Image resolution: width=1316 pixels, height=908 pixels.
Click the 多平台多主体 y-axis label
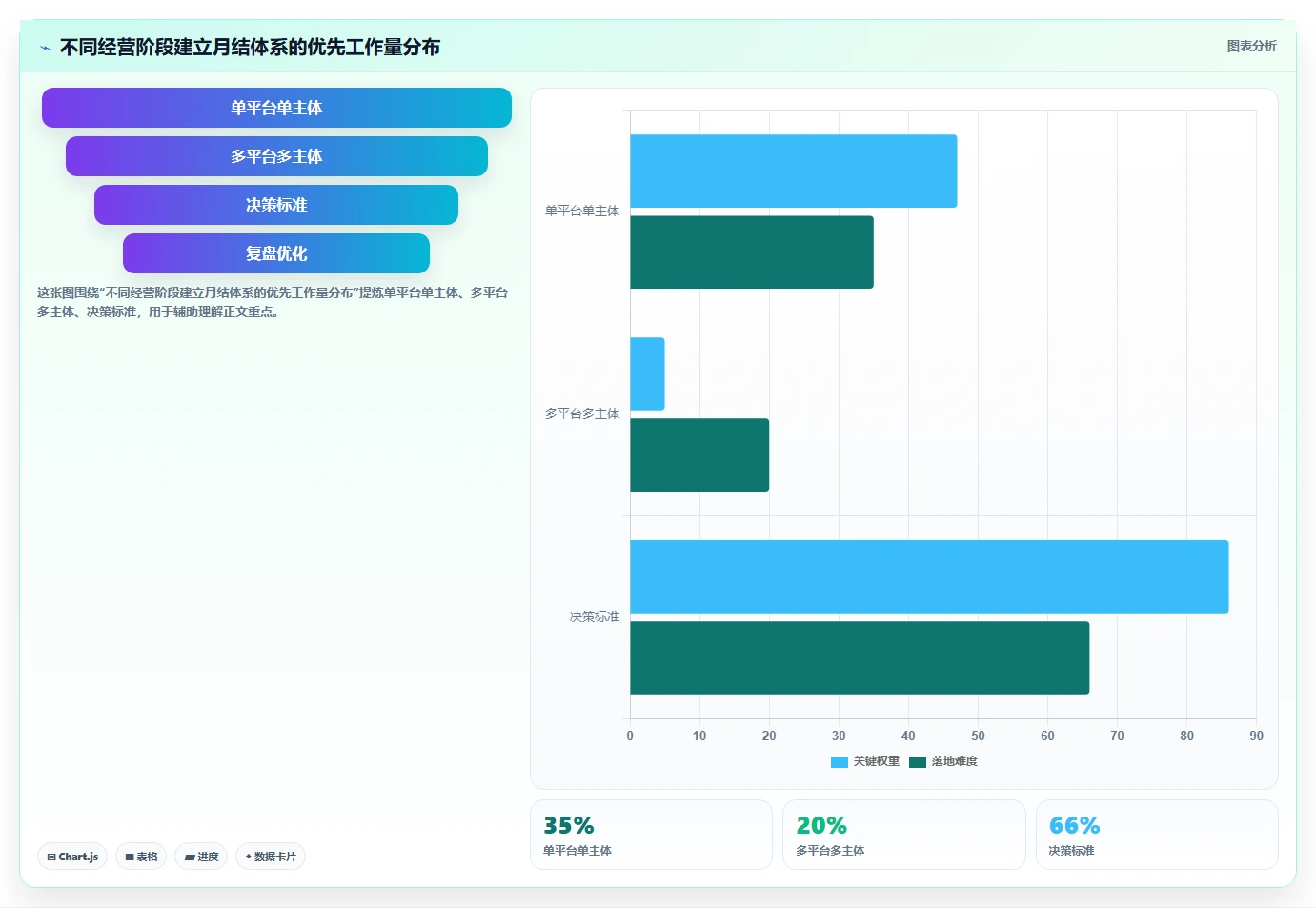click(582, 414)
